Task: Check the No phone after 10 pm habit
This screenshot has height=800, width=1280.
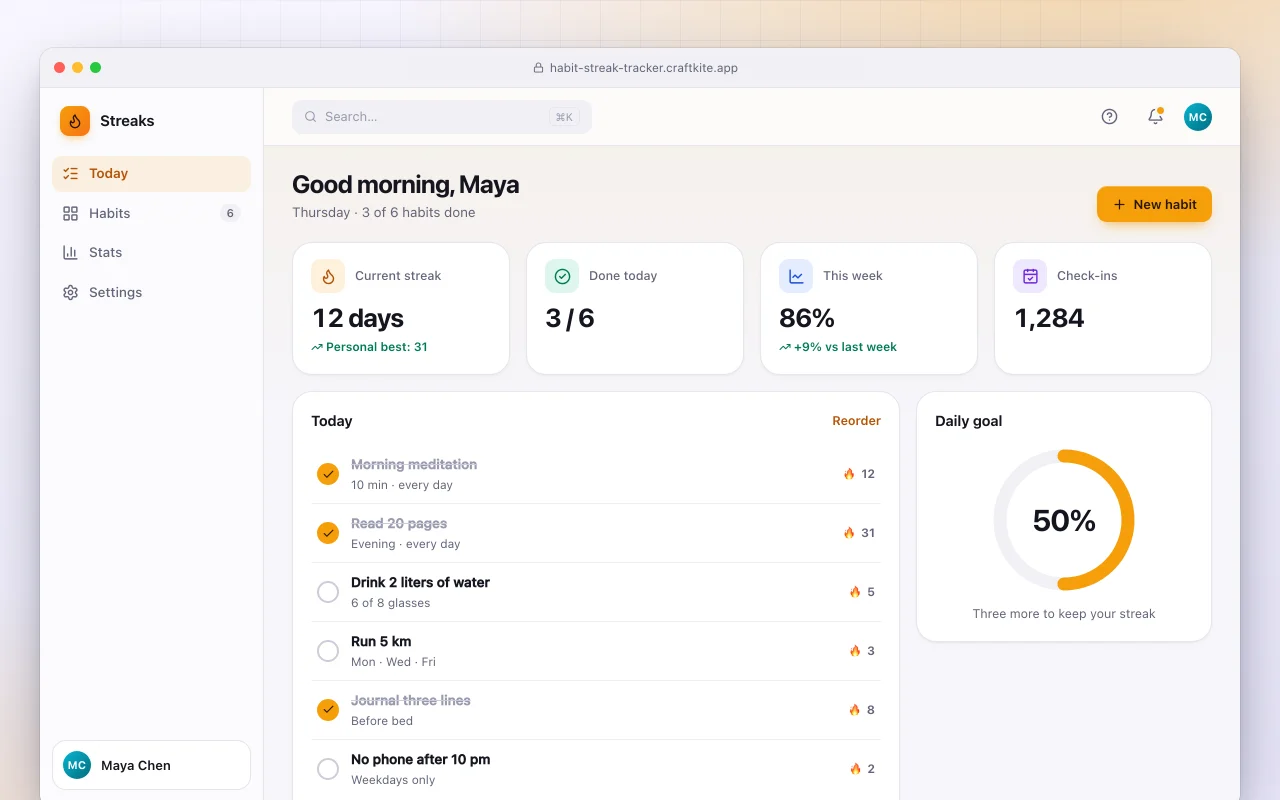Action: point(328,769)
